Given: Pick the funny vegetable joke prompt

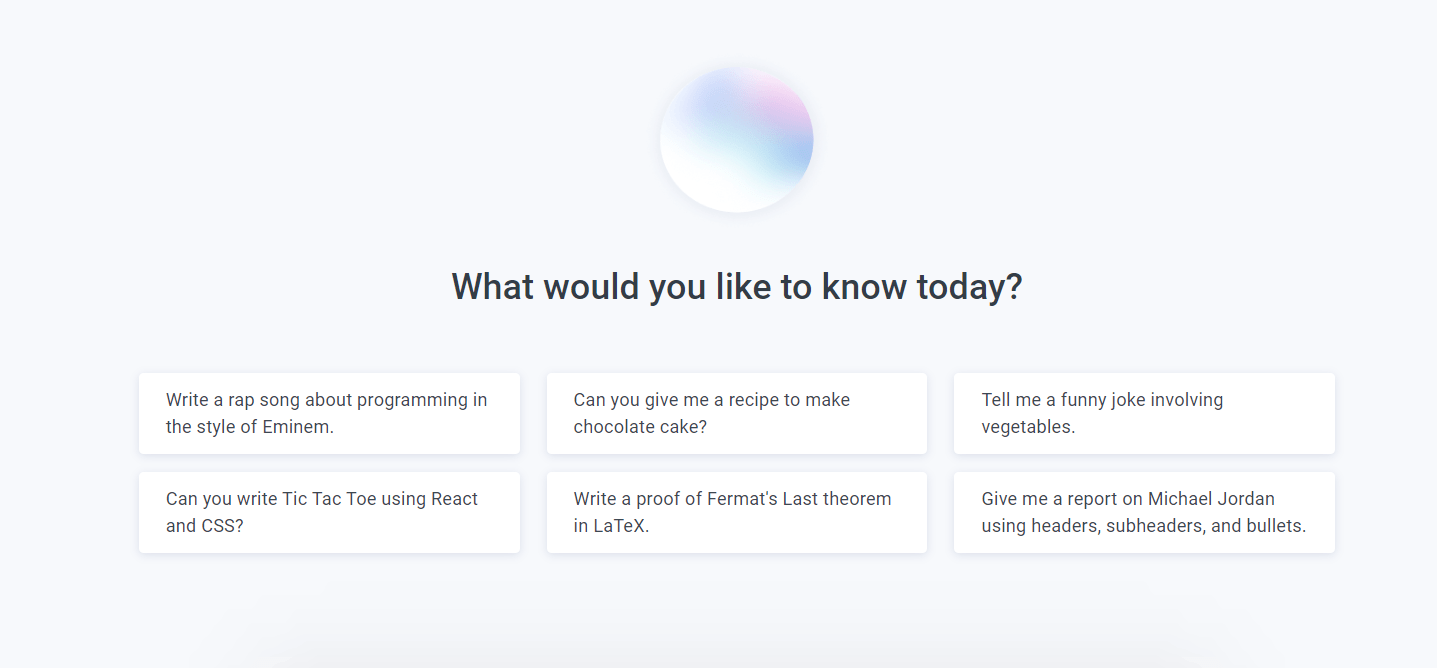Looking at the screenshot, I should tap(1144, 413).
